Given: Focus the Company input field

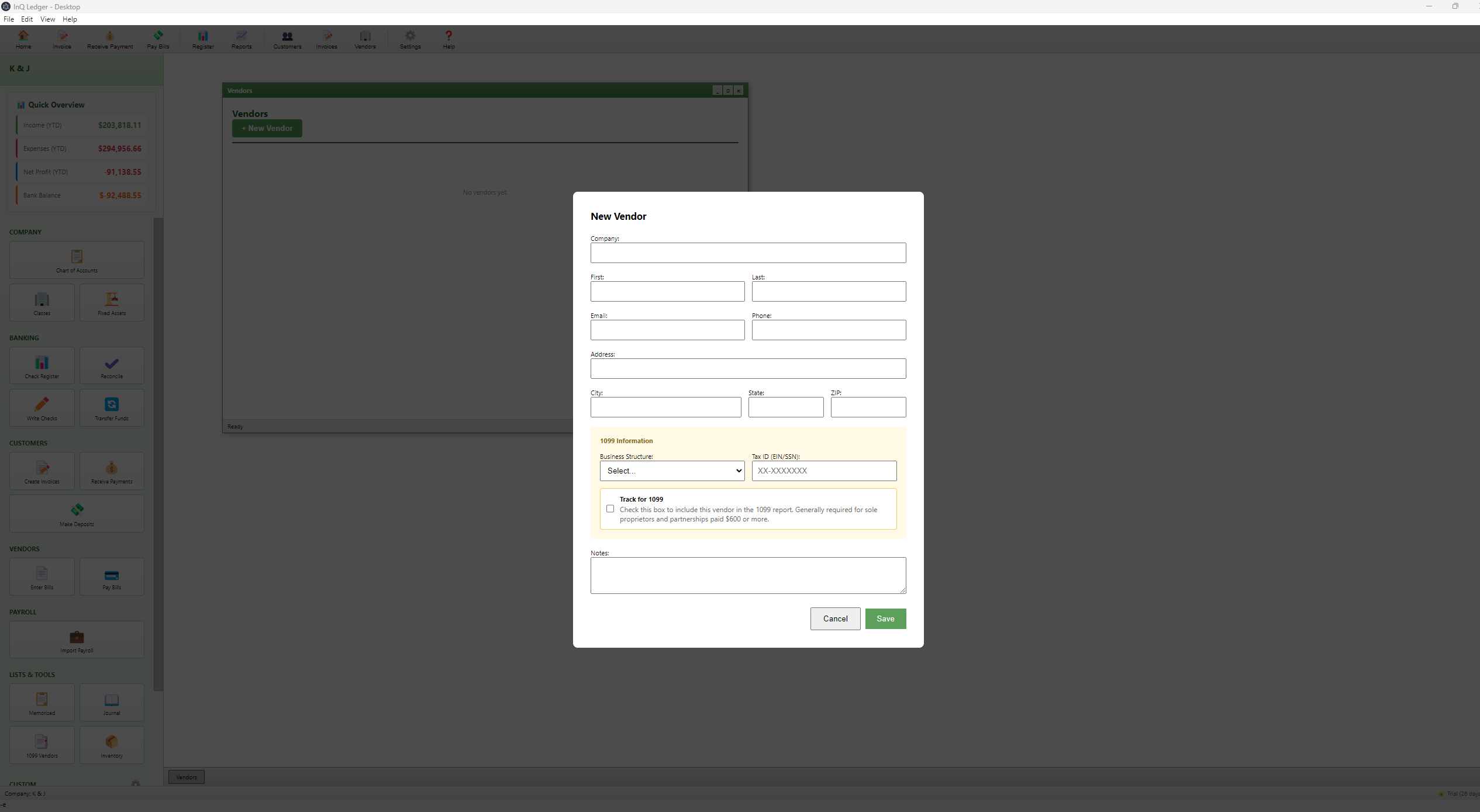Looking at the screenshot, I should (x=748, y=253).
